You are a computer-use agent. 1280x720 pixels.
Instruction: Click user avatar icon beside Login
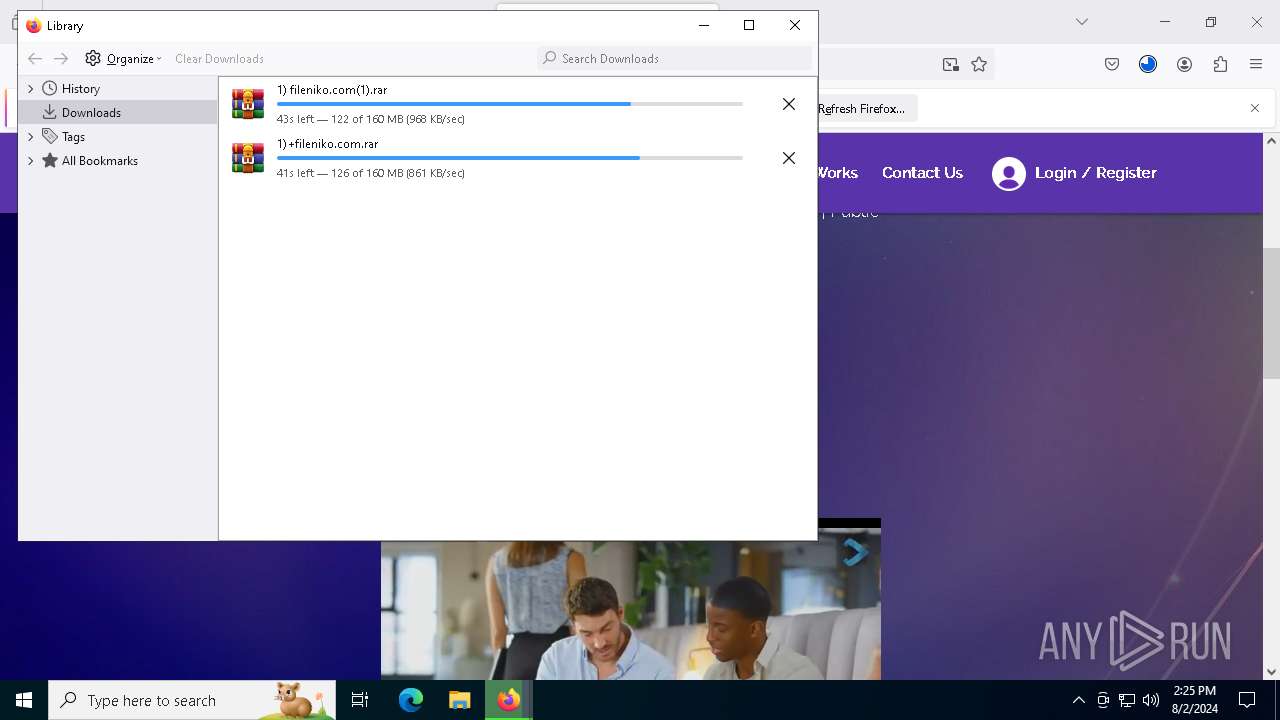click(x=1009, y=174)
